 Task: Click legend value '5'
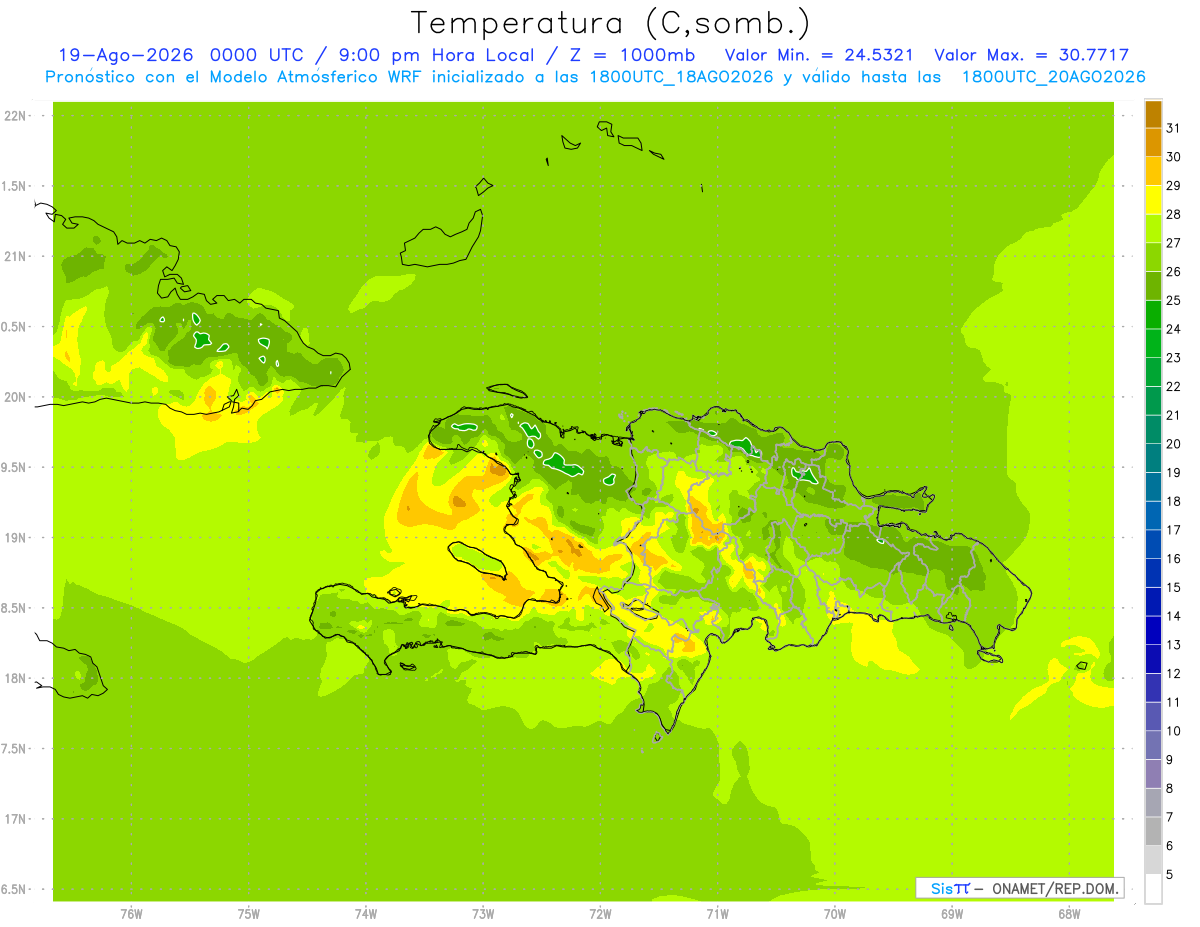pos(1170,874)
